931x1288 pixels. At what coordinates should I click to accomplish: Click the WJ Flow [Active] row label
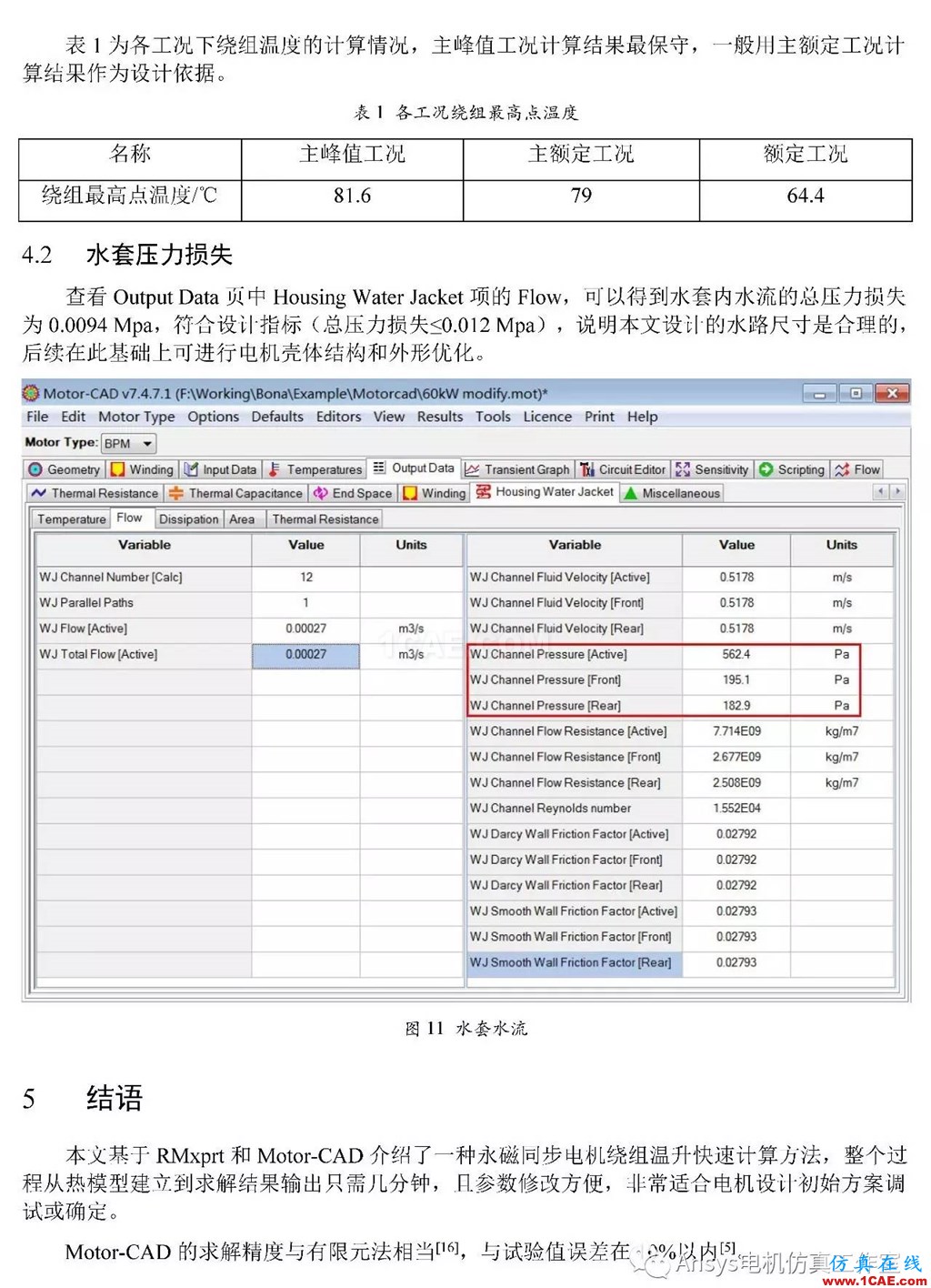(x=83, y=629)
